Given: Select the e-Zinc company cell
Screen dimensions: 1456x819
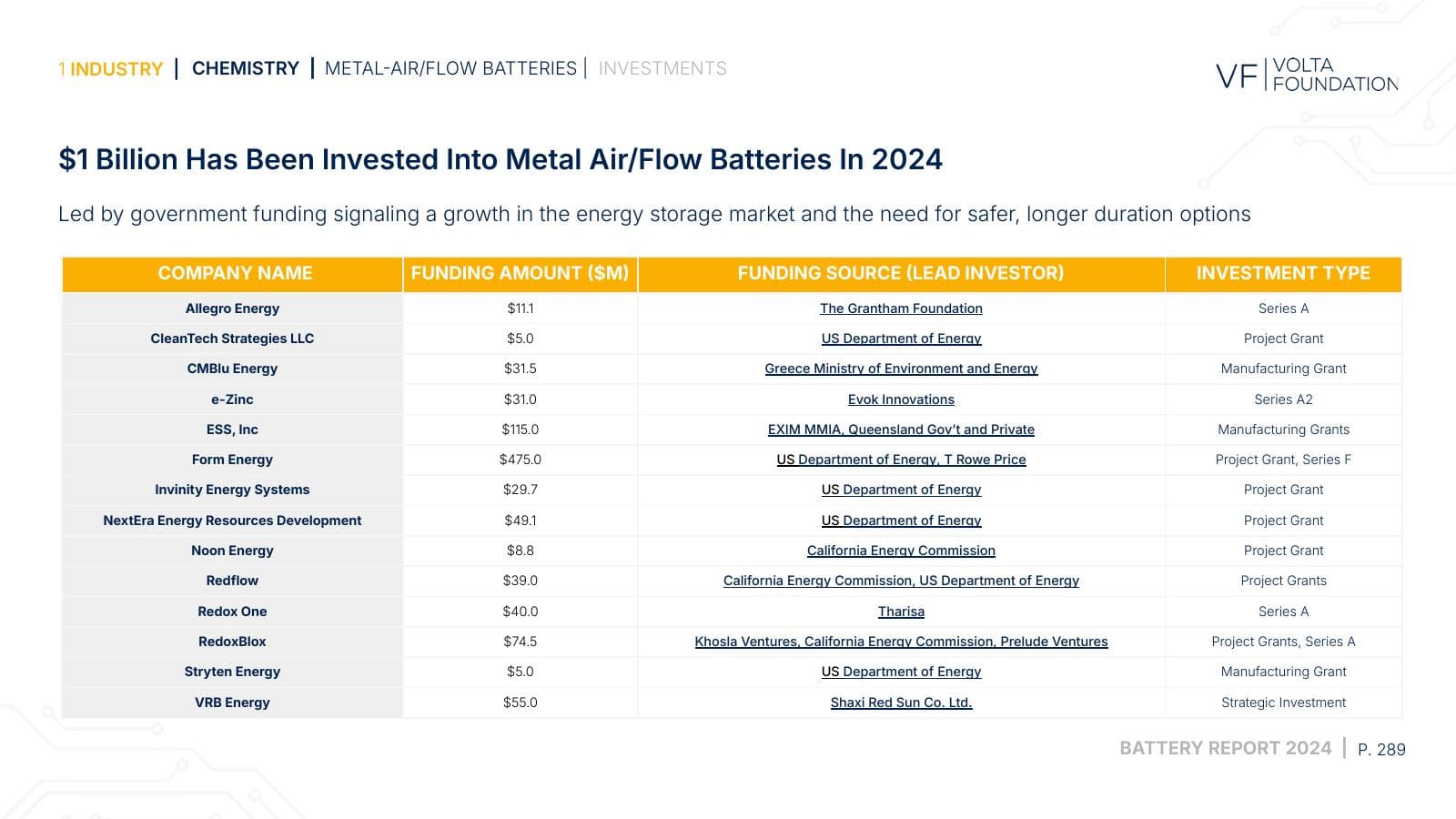Looking at the screenshot, I should (x=232, y=399).
